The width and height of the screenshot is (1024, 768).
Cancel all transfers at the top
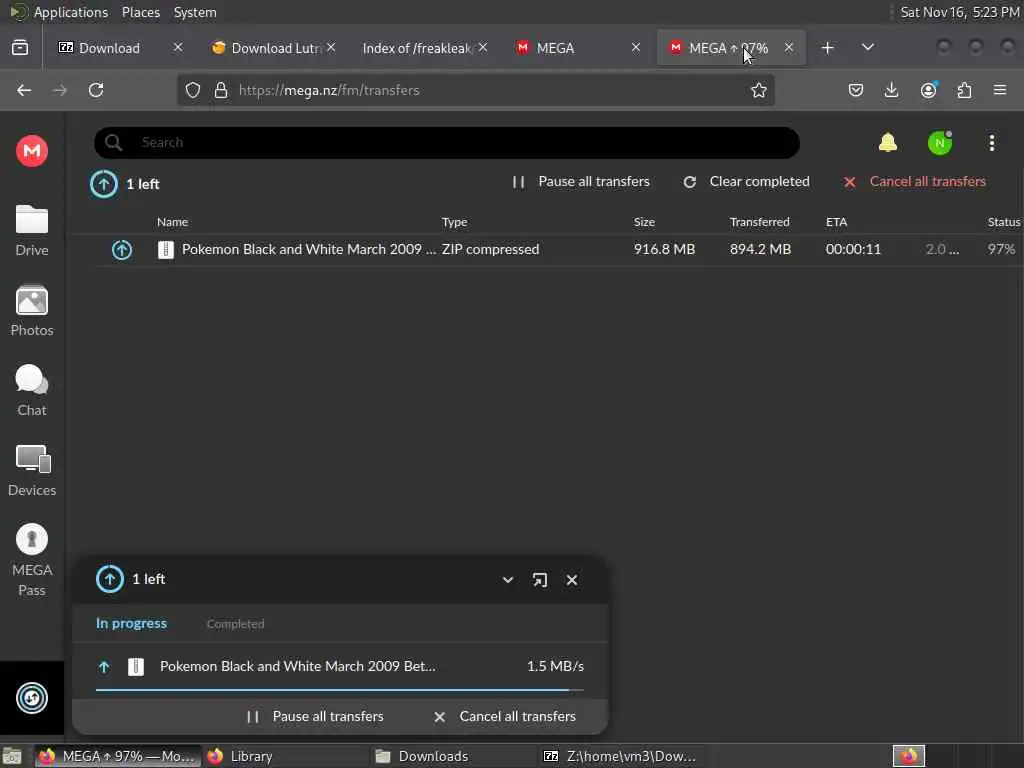914,182
